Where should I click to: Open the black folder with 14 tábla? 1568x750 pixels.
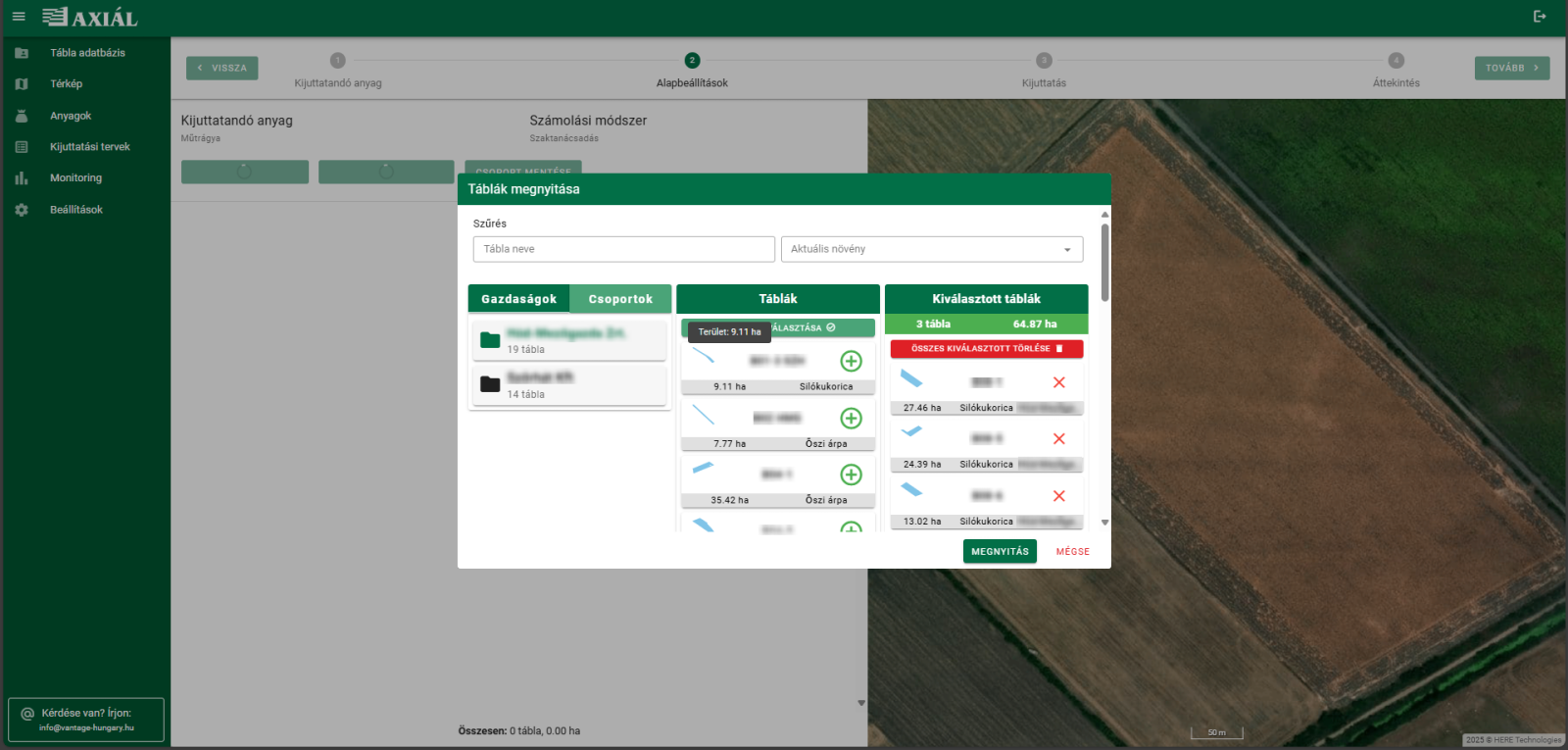tap(568, 385)
